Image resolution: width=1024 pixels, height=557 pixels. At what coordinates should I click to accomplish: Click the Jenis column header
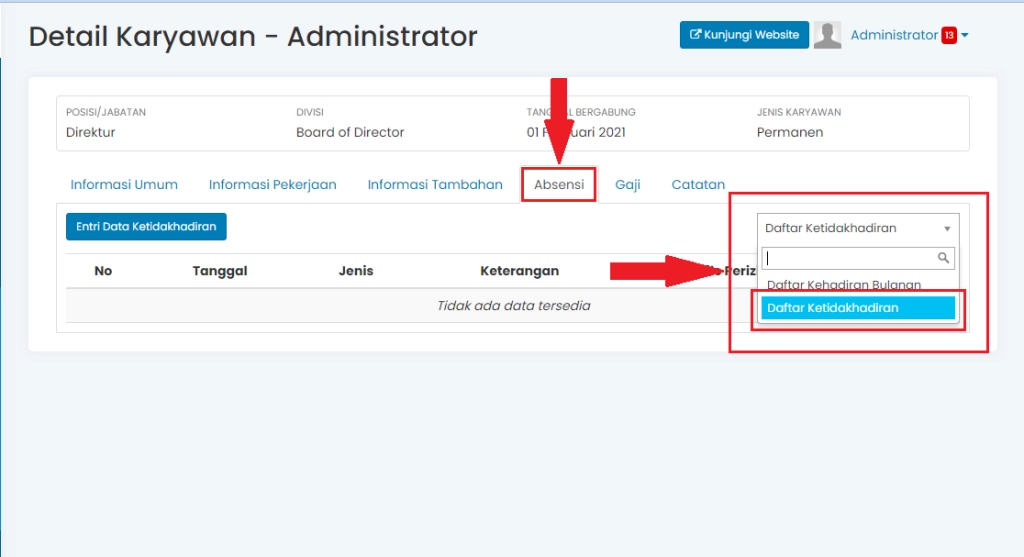(x=356, y=271)
